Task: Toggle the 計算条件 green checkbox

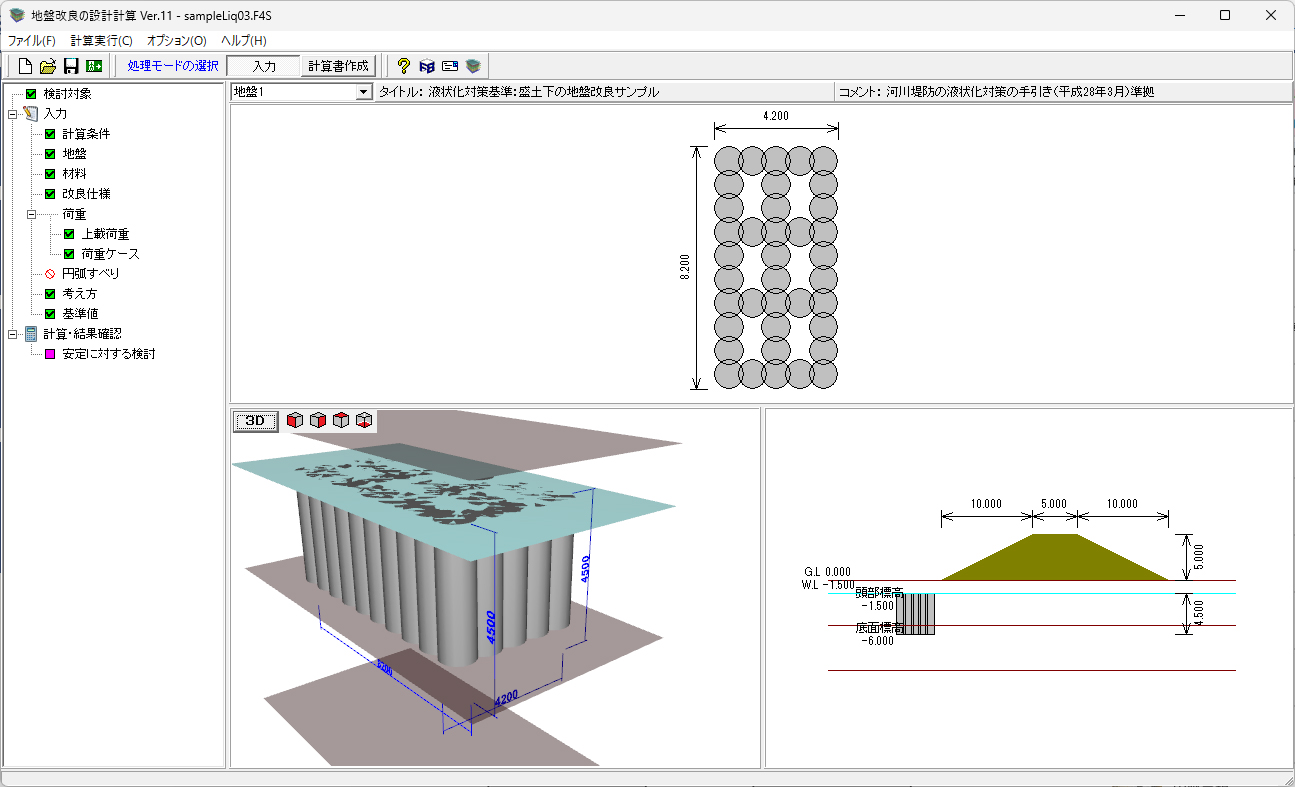Action: point(50,134)
